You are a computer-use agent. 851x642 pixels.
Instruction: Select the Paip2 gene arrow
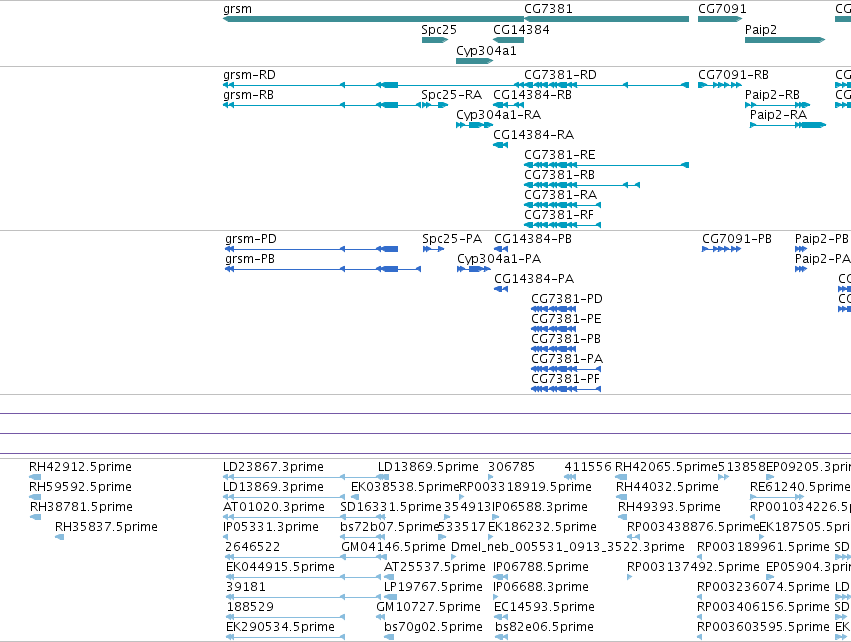[x=785, y=40]
